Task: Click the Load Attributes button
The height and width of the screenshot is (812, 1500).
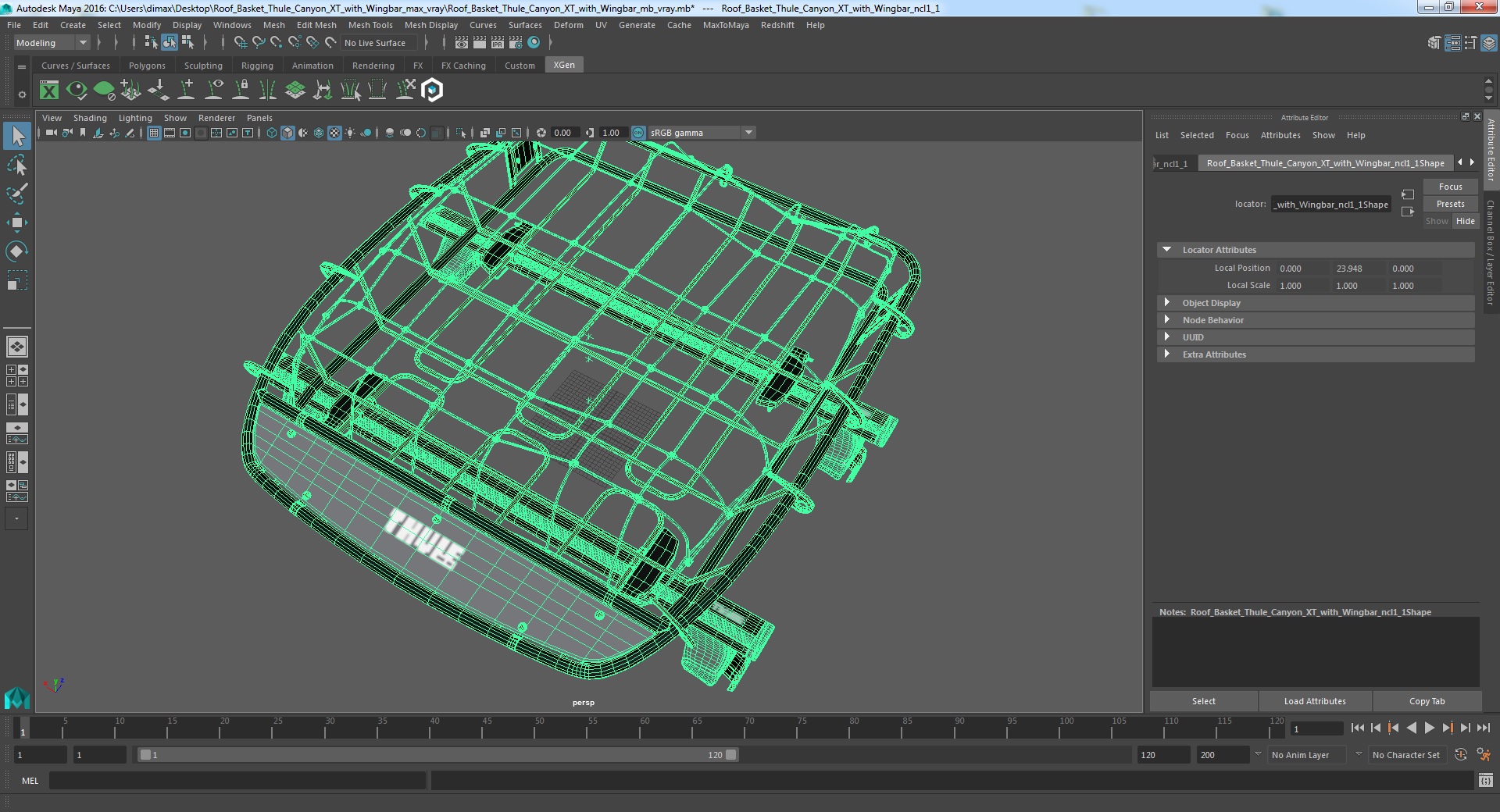Action: point(1315,701)
